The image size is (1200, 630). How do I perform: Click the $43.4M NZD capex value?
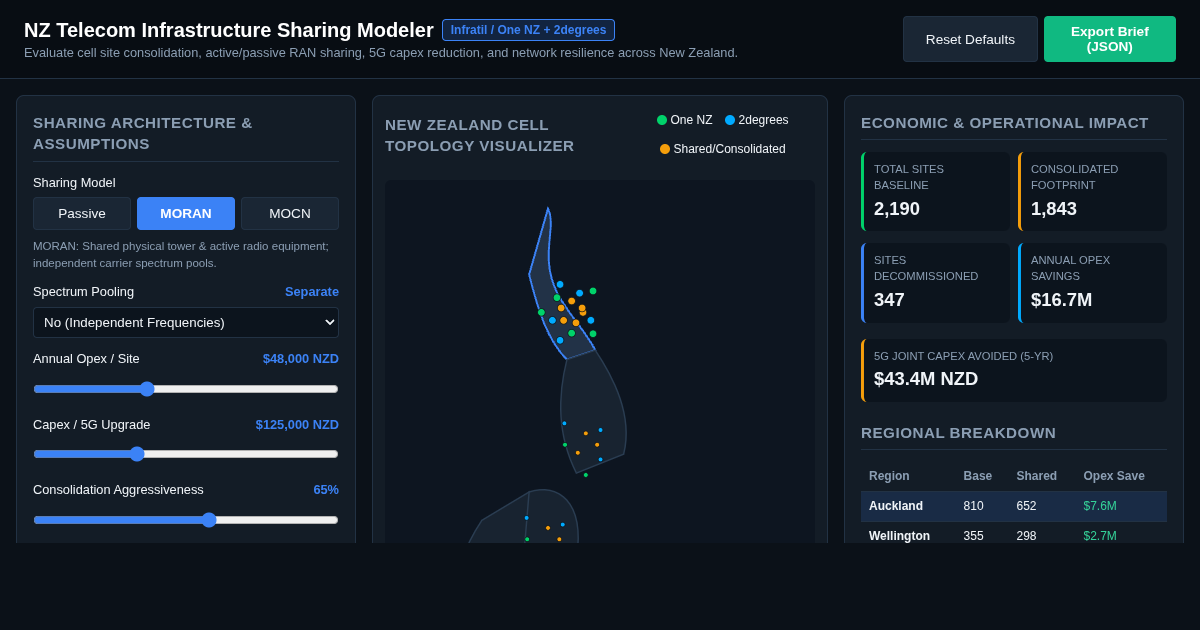point(926,379)
